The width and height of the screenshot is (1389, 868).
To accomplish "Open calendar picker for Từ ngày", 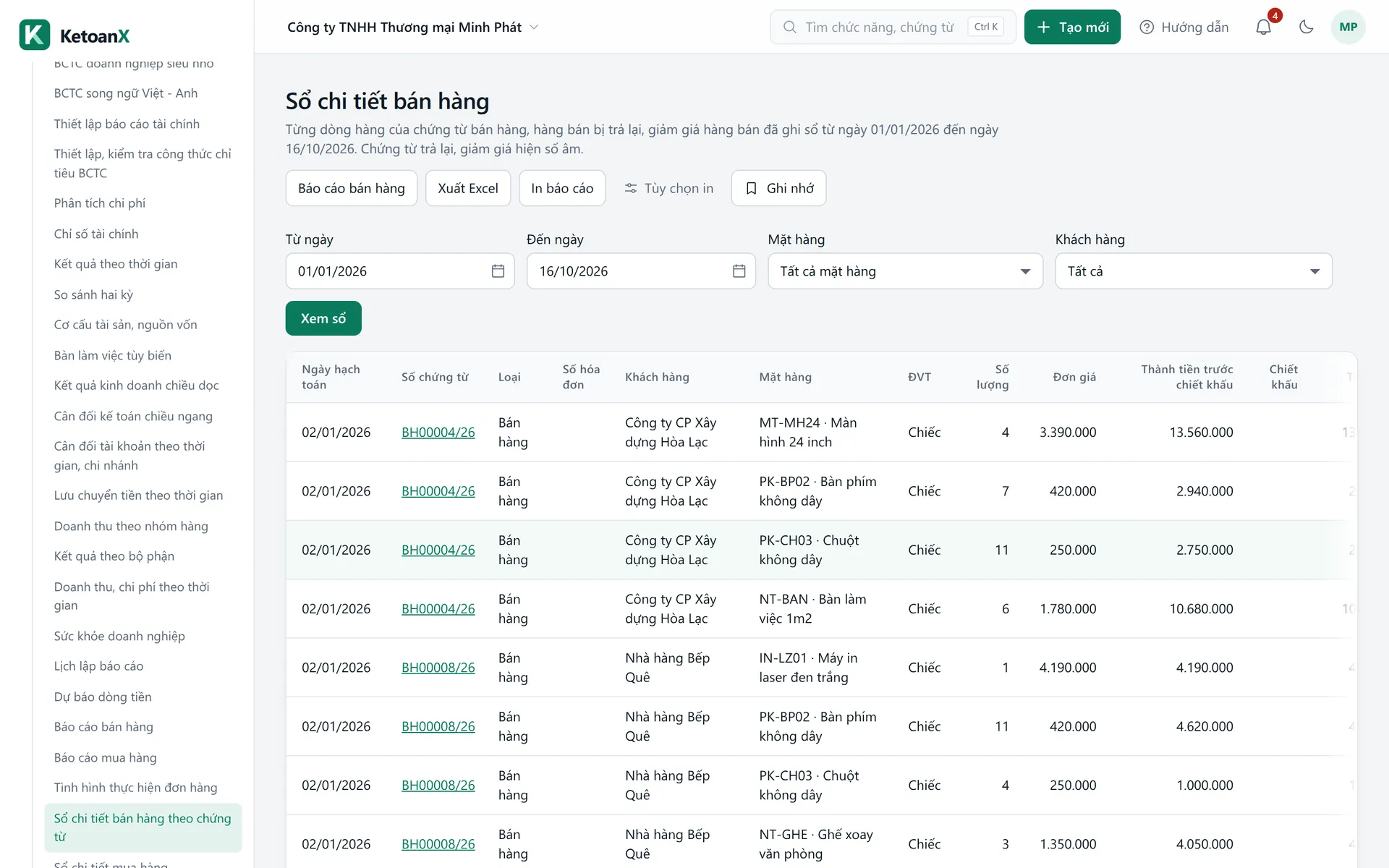I will pos(498,271).
